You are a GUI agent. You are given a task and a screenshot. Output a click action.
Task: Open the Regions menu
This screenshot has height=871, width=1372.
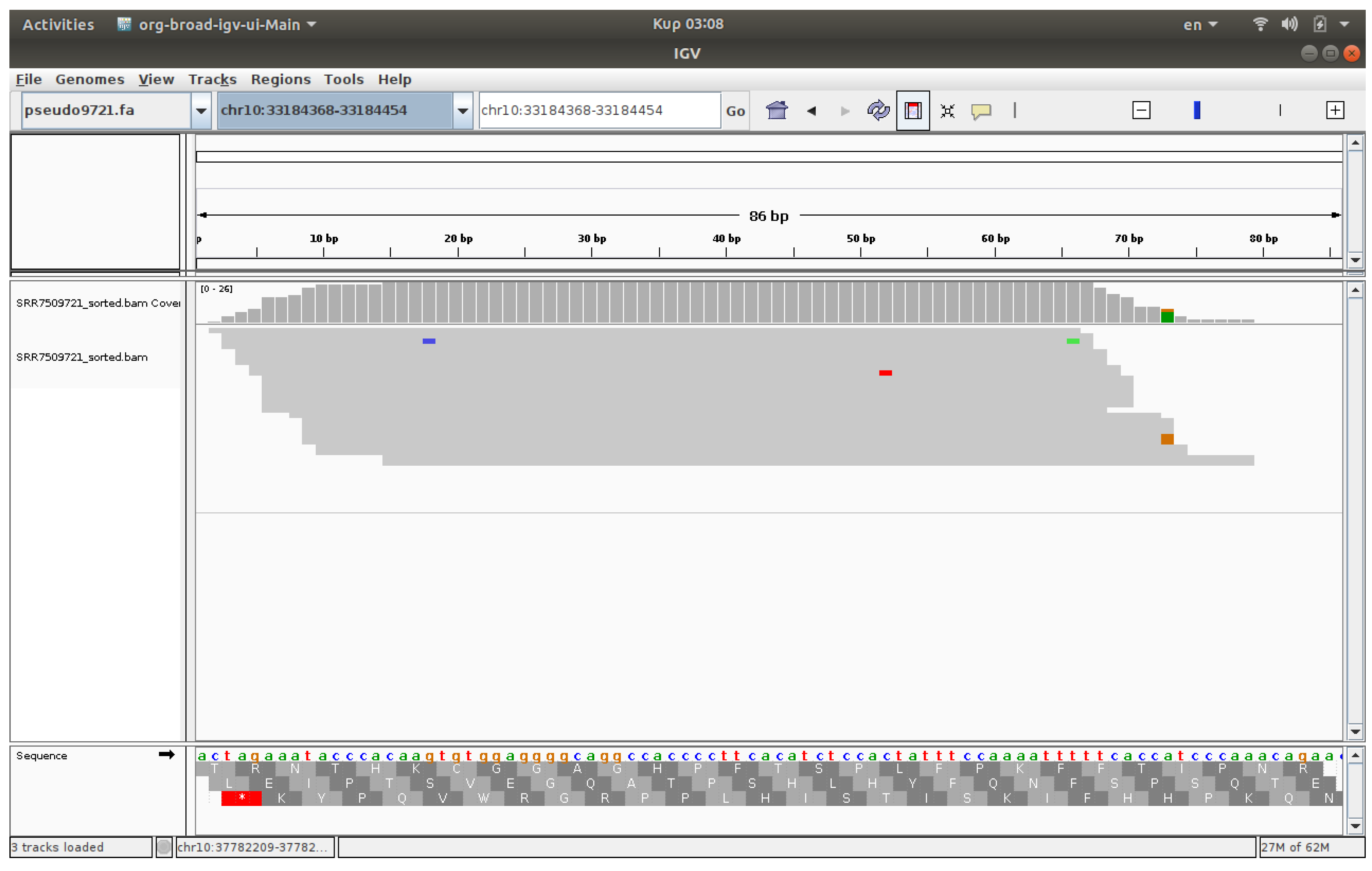[x=281, y=79]
